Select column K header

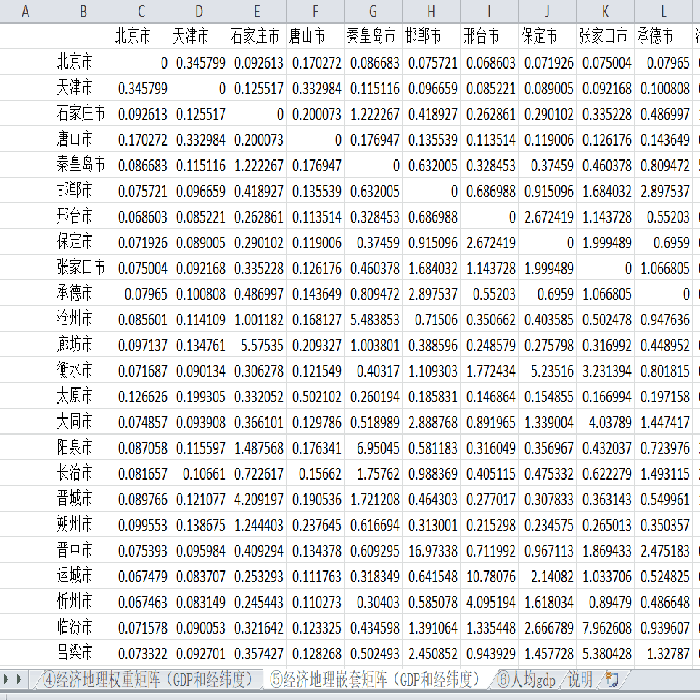[x=605, y=11]
